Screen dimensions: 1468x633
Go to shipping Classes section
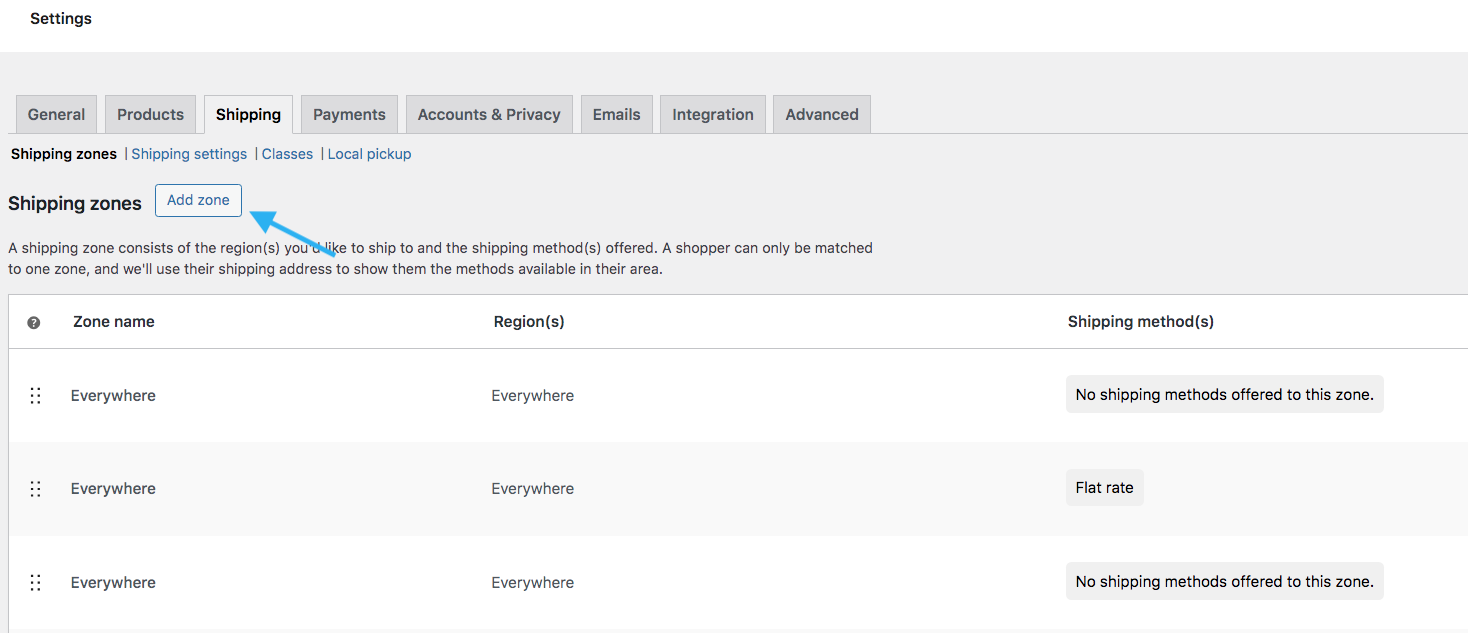pos(287,154)
